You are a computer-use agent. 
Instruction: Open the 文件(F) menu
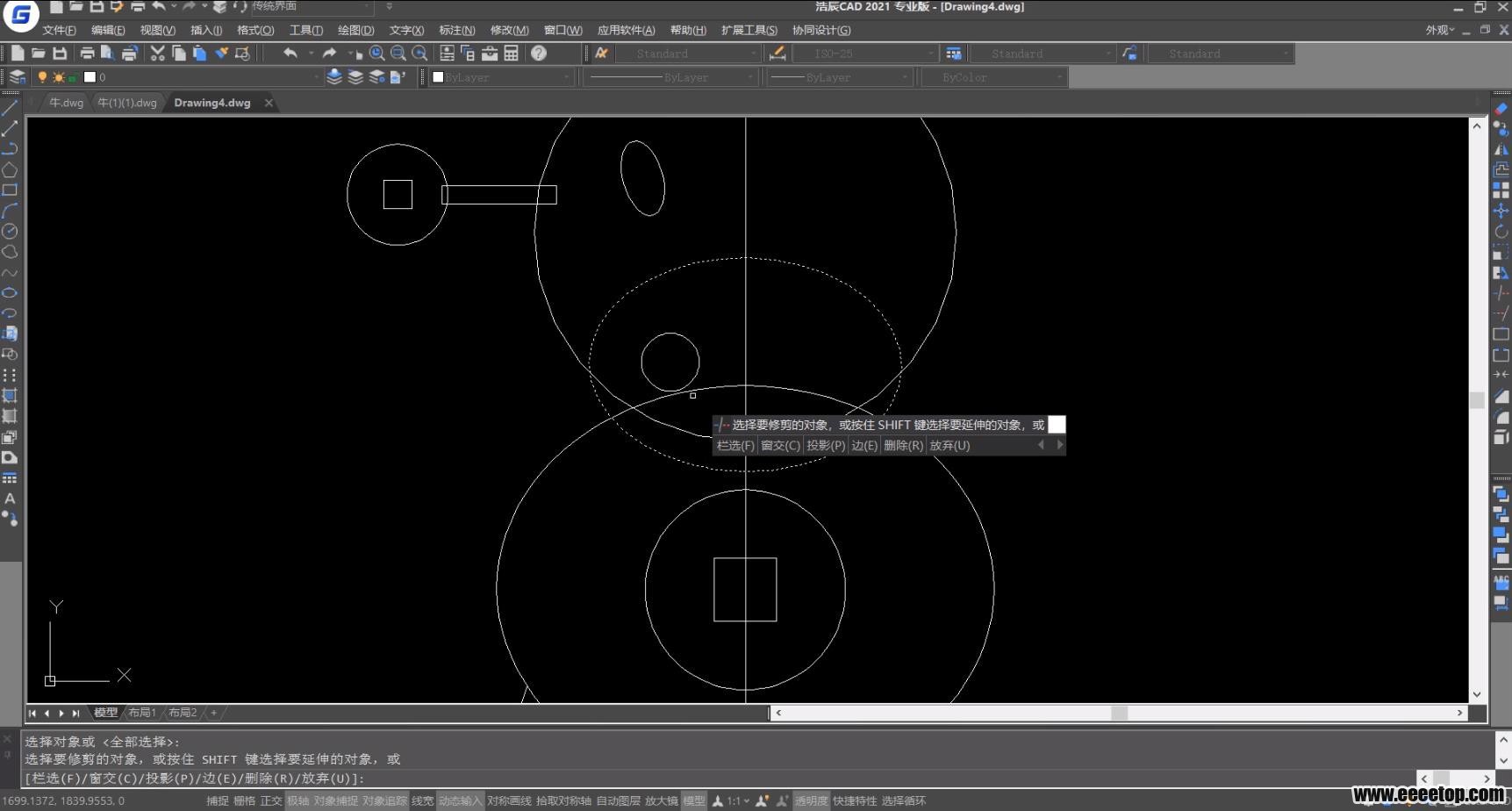click(59, 30)
